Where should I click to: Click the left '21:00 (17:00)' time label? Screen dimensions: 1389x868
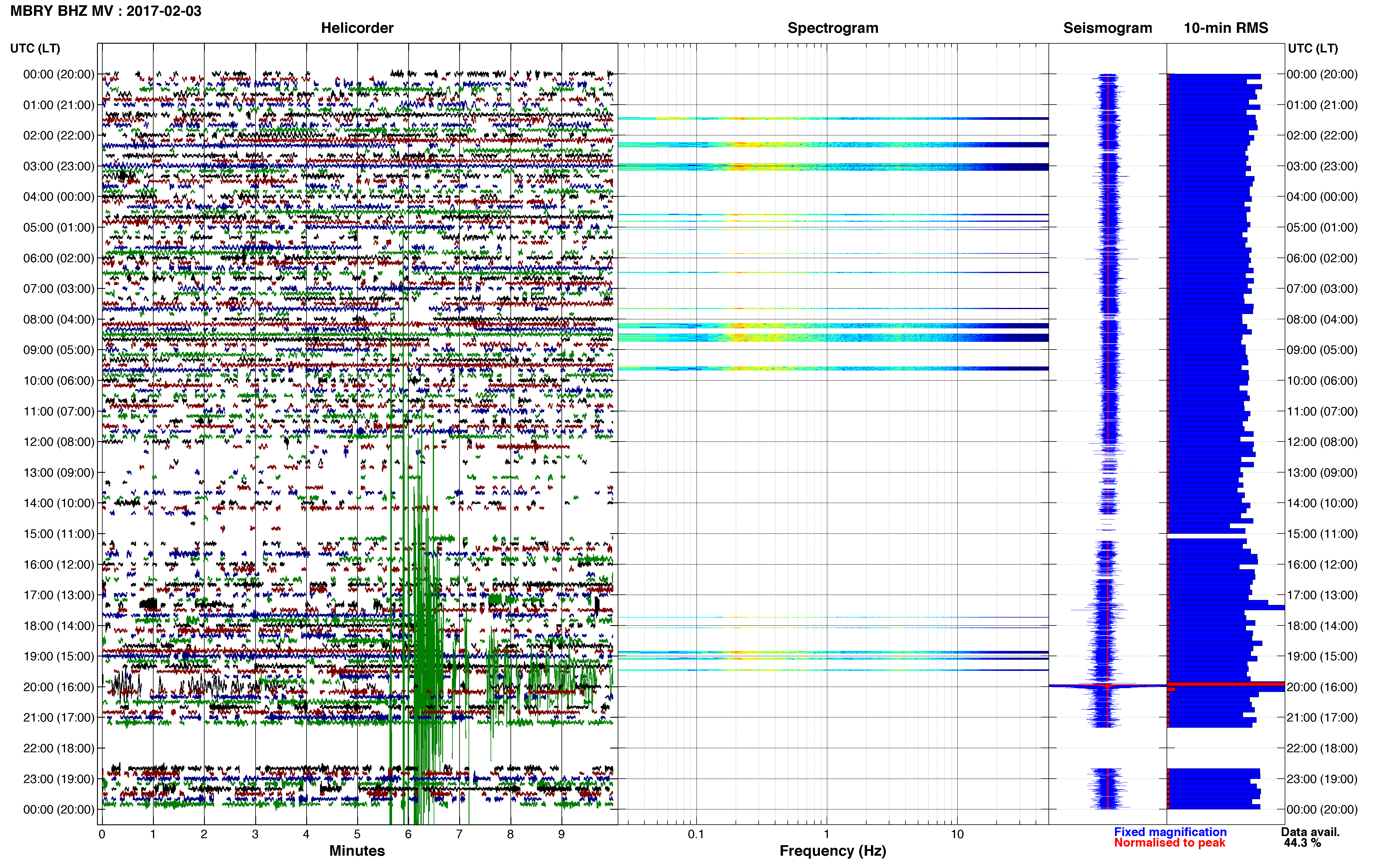pyautogui.click(x=59, y=718)
